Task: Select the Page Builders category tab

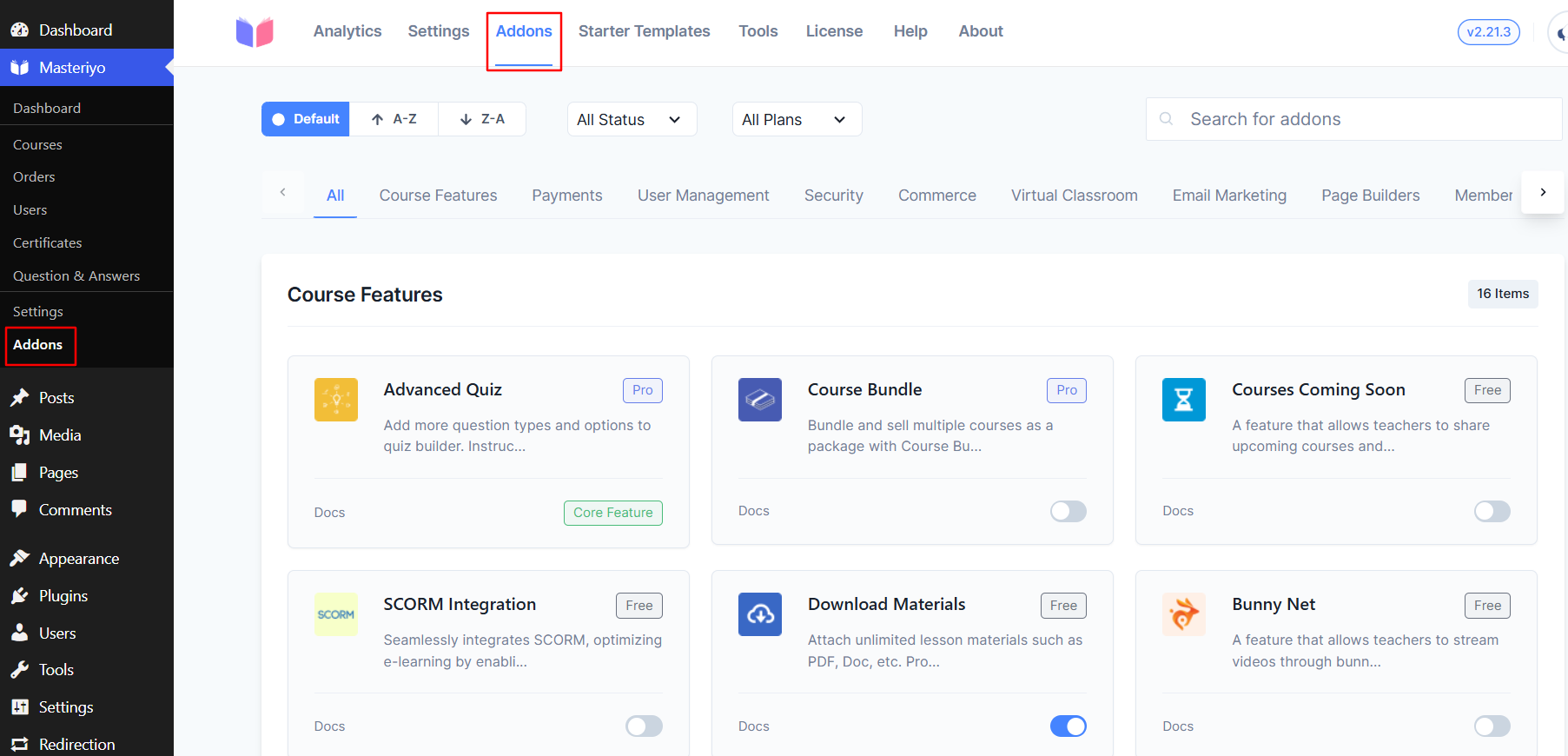Action: 1371,196
